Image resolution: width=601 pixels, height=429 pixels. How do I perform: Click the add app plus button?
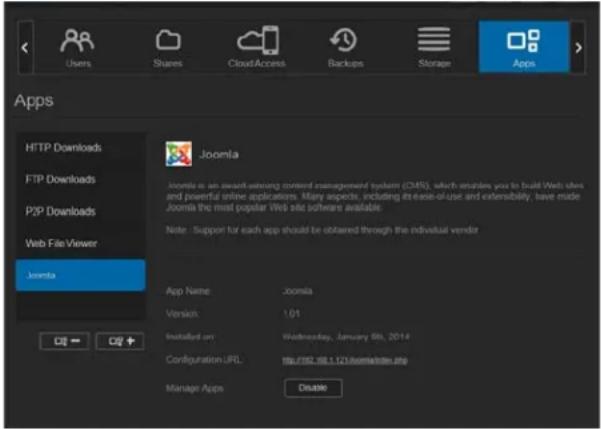coord(120,341)
